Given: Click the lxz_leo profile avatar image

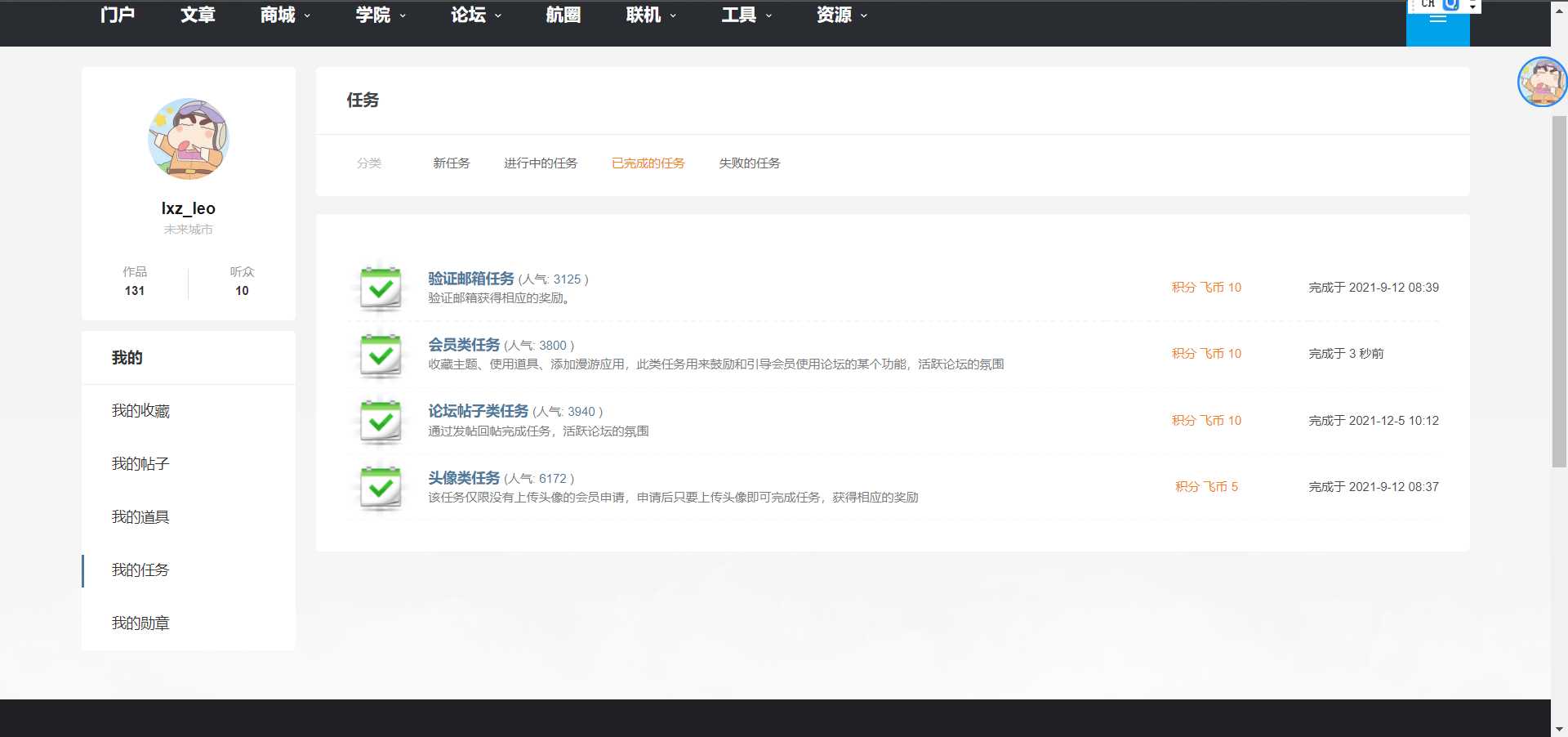Looking at the screenshot, I should (189, 139).
